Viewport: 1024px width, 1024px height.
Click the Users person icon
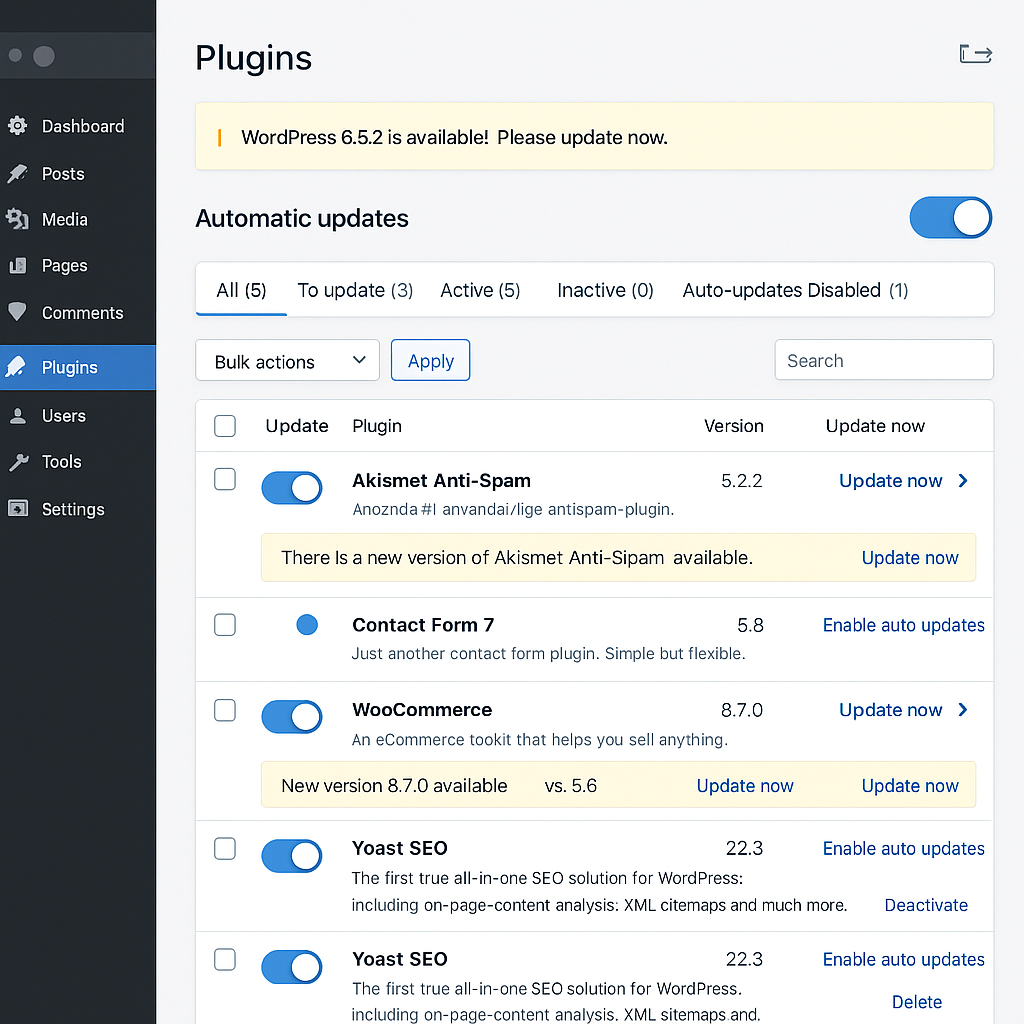[18, 416]
